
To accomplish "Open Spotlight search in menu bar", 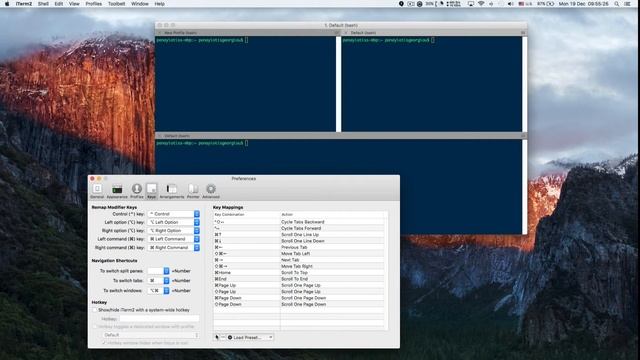I will (617, 4).
